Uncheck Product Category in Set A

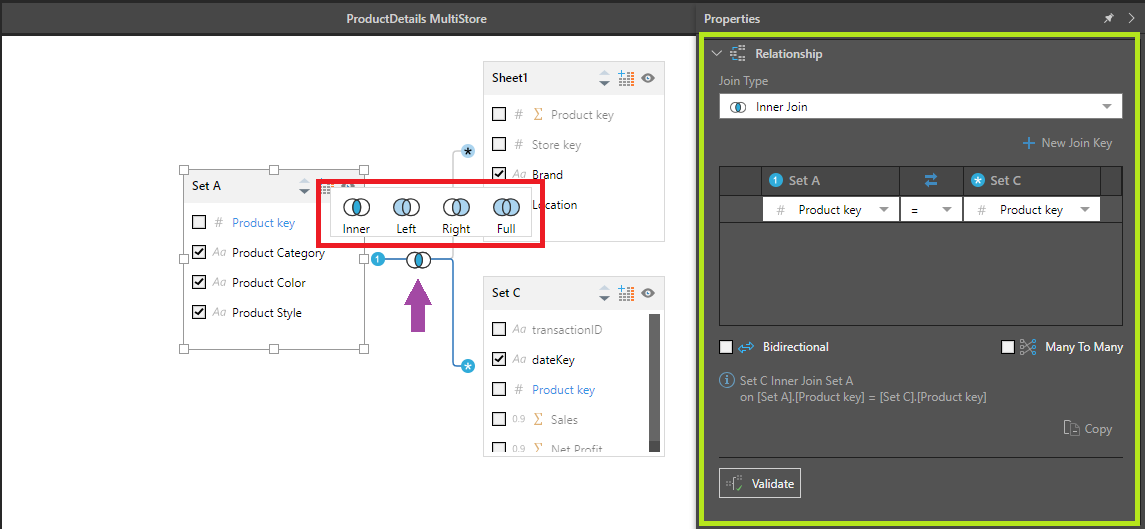(x=199, y=253)
